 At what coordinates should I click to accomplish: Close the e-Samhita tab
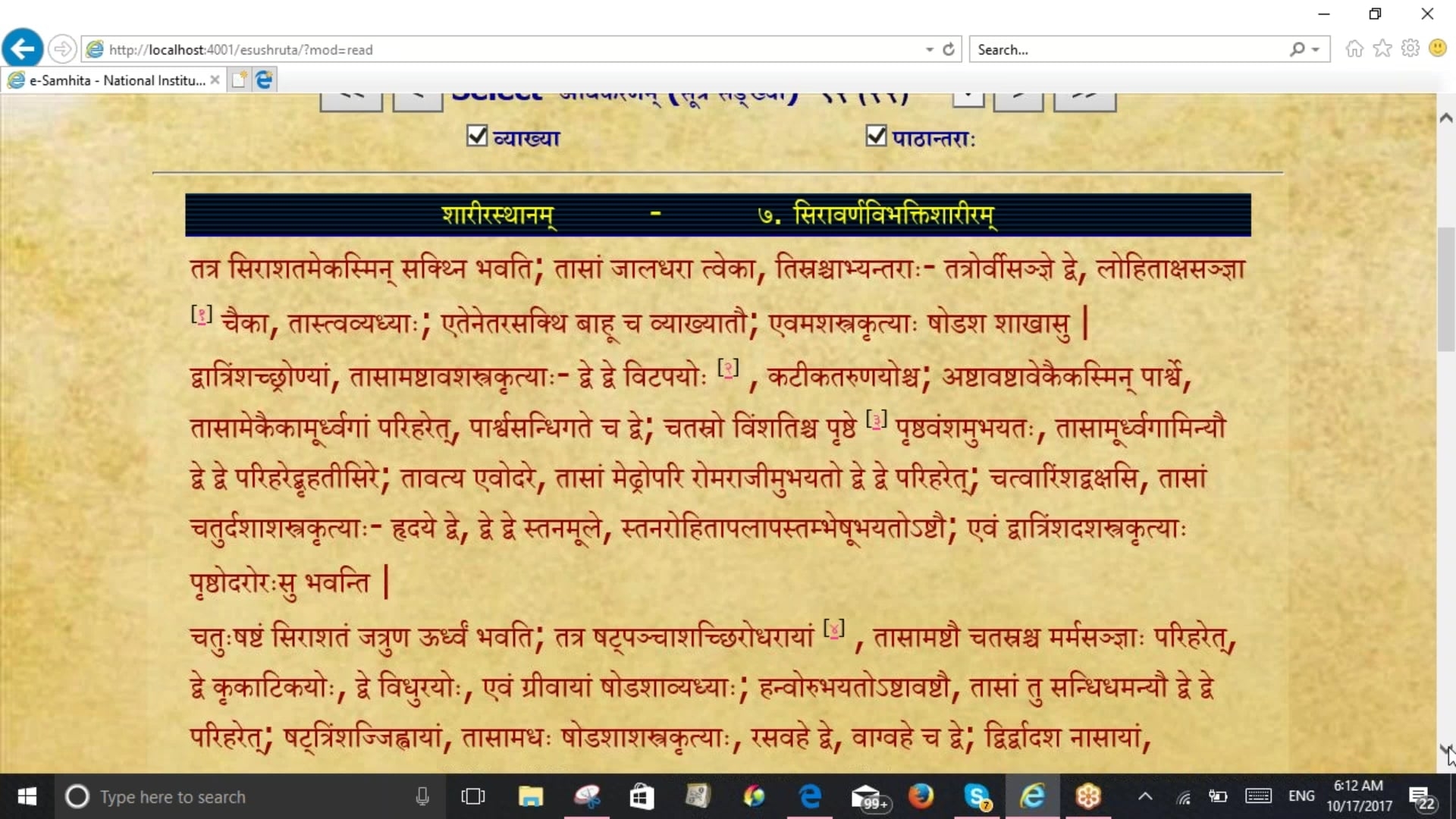(x=215, y=80)
